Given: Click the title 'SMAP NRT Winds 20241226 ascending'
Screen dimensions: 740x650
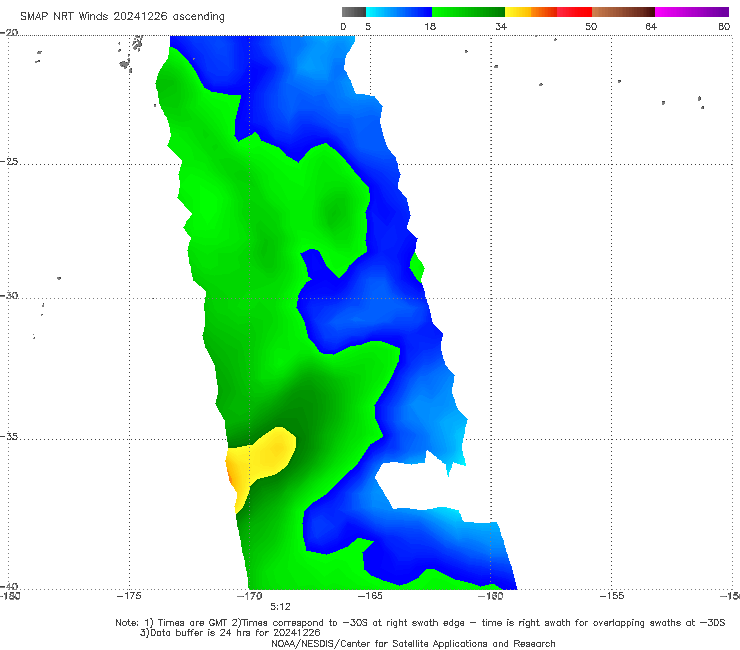Looking at the screenshot, I should tap(122, 16).
